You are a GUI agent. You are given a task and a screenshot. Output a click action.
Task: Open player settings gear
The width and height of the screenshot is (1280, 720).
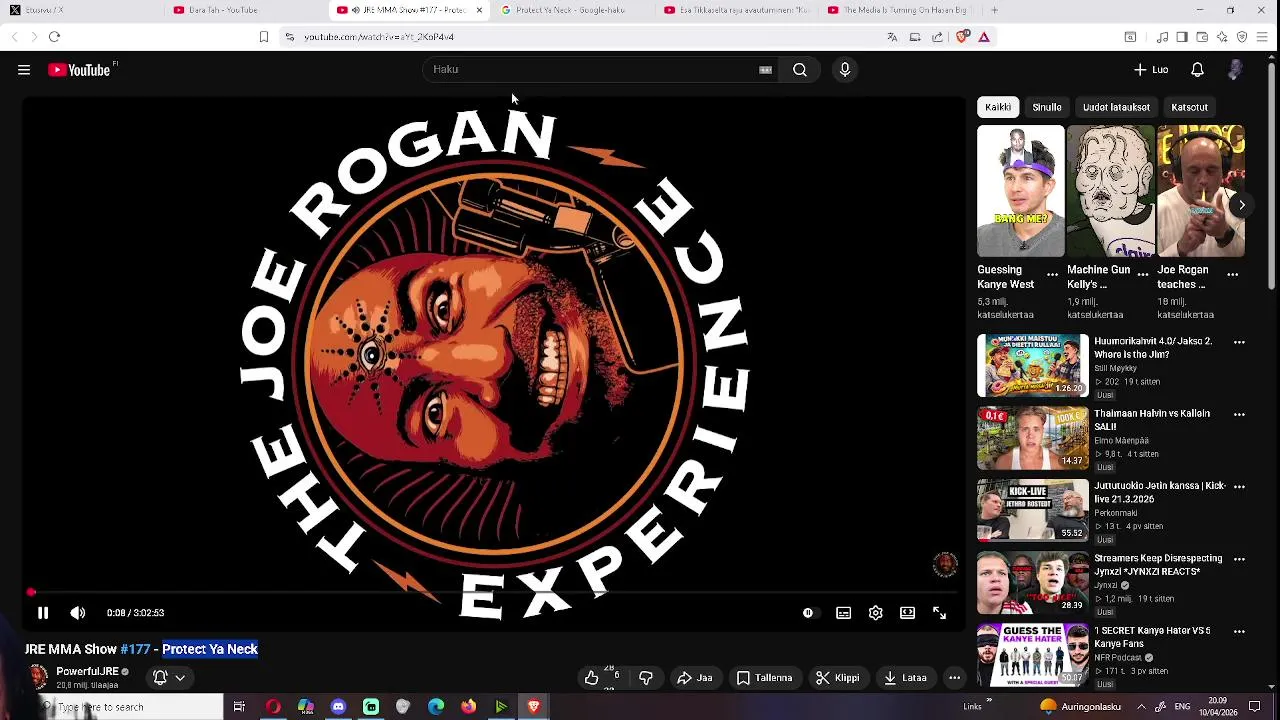click(x=876, y=613)
